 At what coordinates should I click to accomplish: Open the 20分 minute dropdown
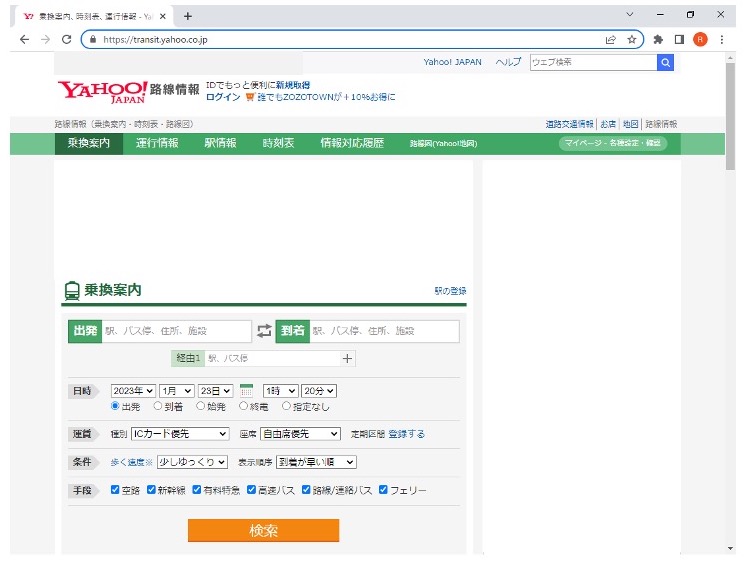point(319,391)
